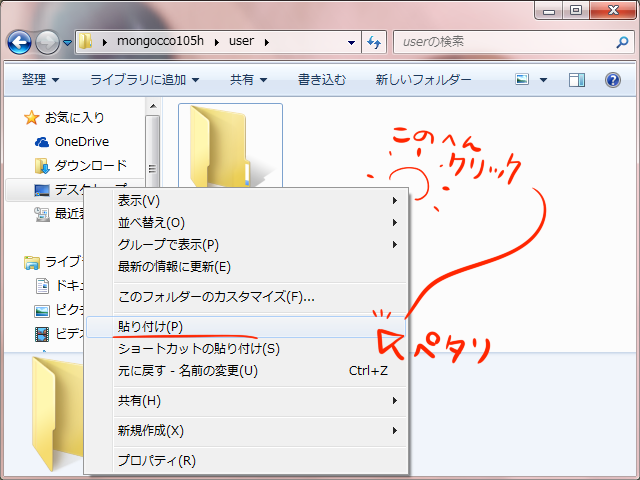Expand the address bar history dropdown arrow
640x480 pixels.
[x=351, y=43]
